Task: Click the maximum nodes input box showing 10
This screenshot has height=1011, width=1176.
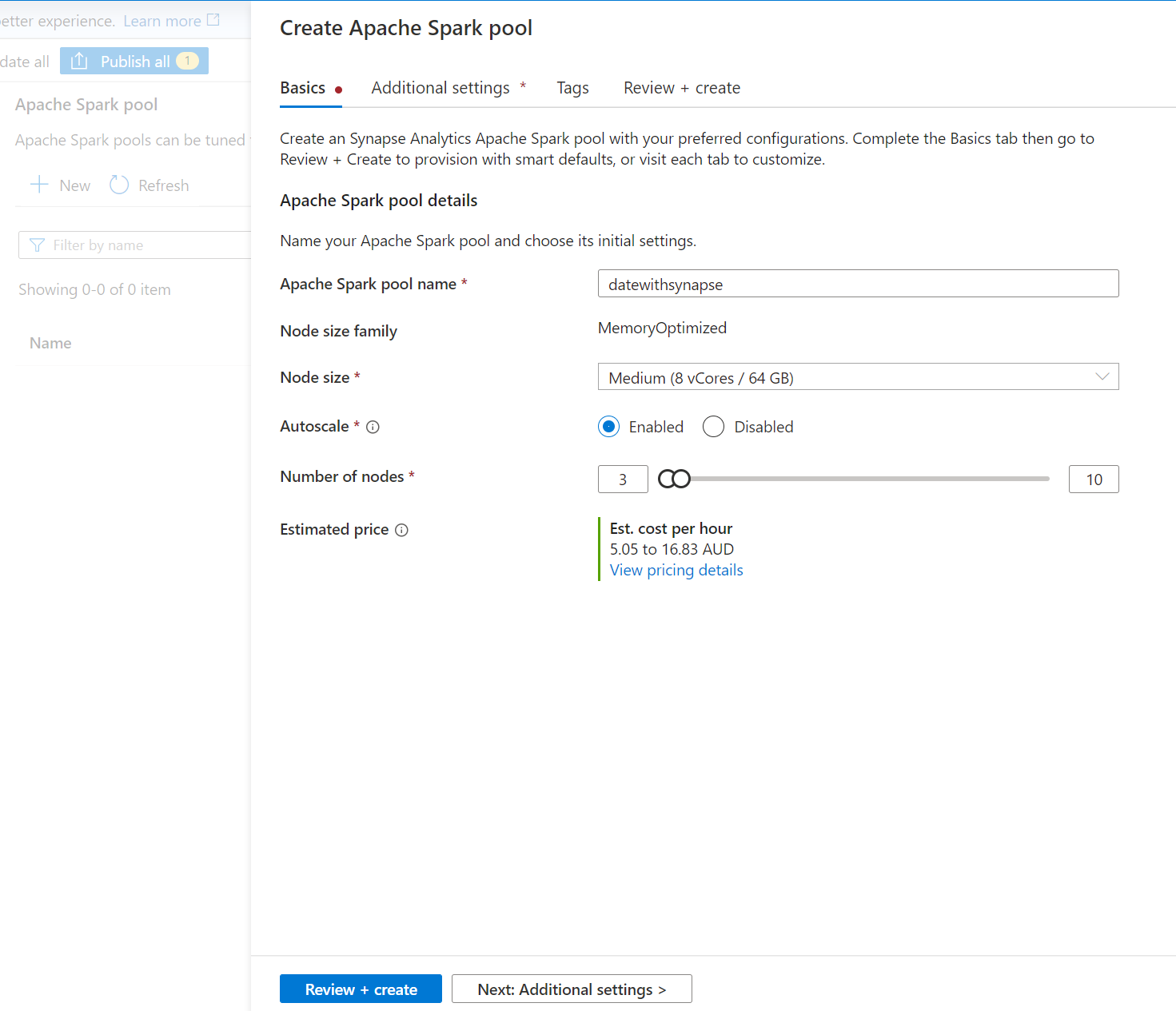Action: click(1093, 480)
